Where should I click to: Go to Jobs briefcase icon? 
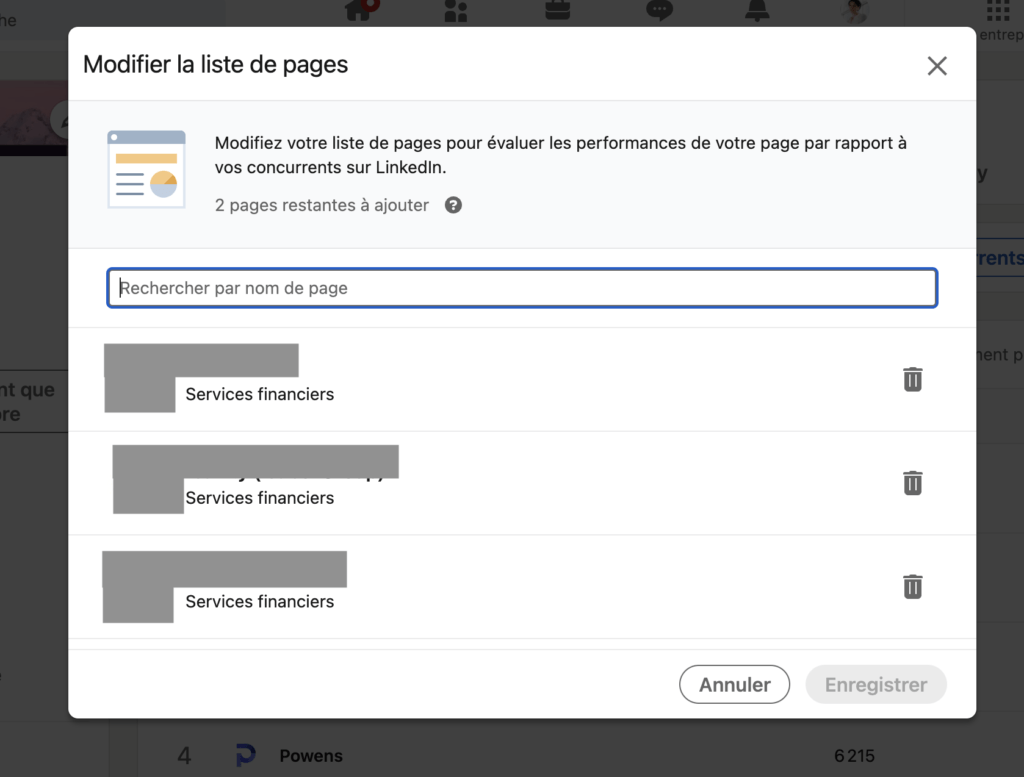pos(558,10)
